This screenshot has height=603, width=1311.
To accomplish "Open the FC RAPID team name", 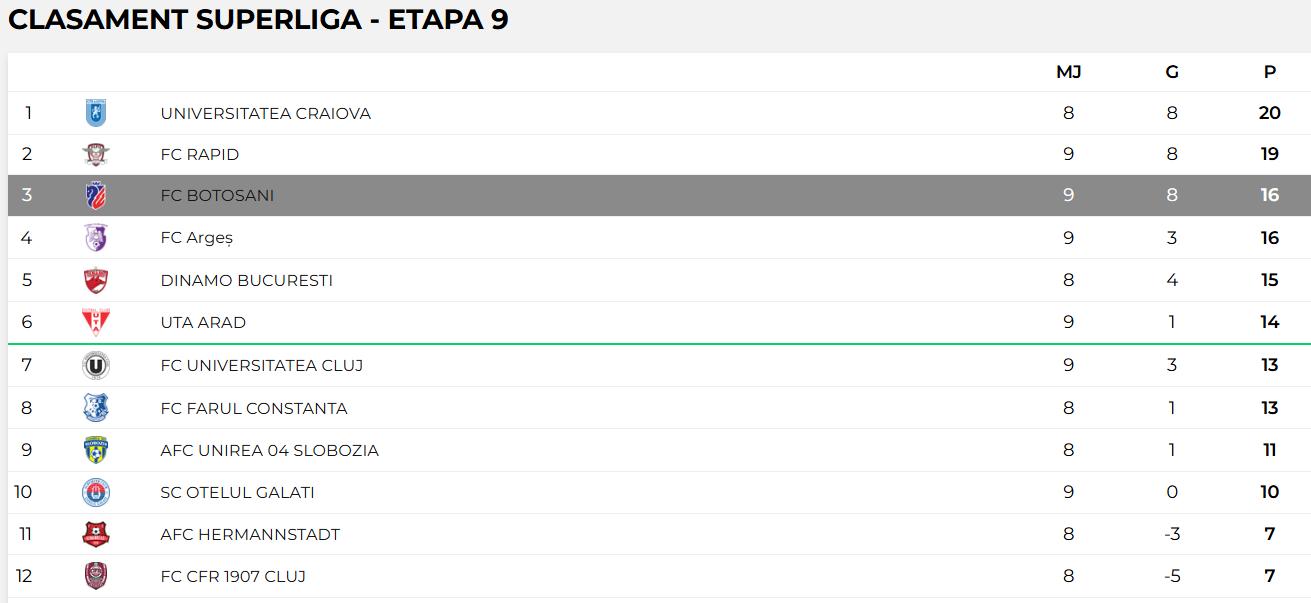I will (199, 155).
